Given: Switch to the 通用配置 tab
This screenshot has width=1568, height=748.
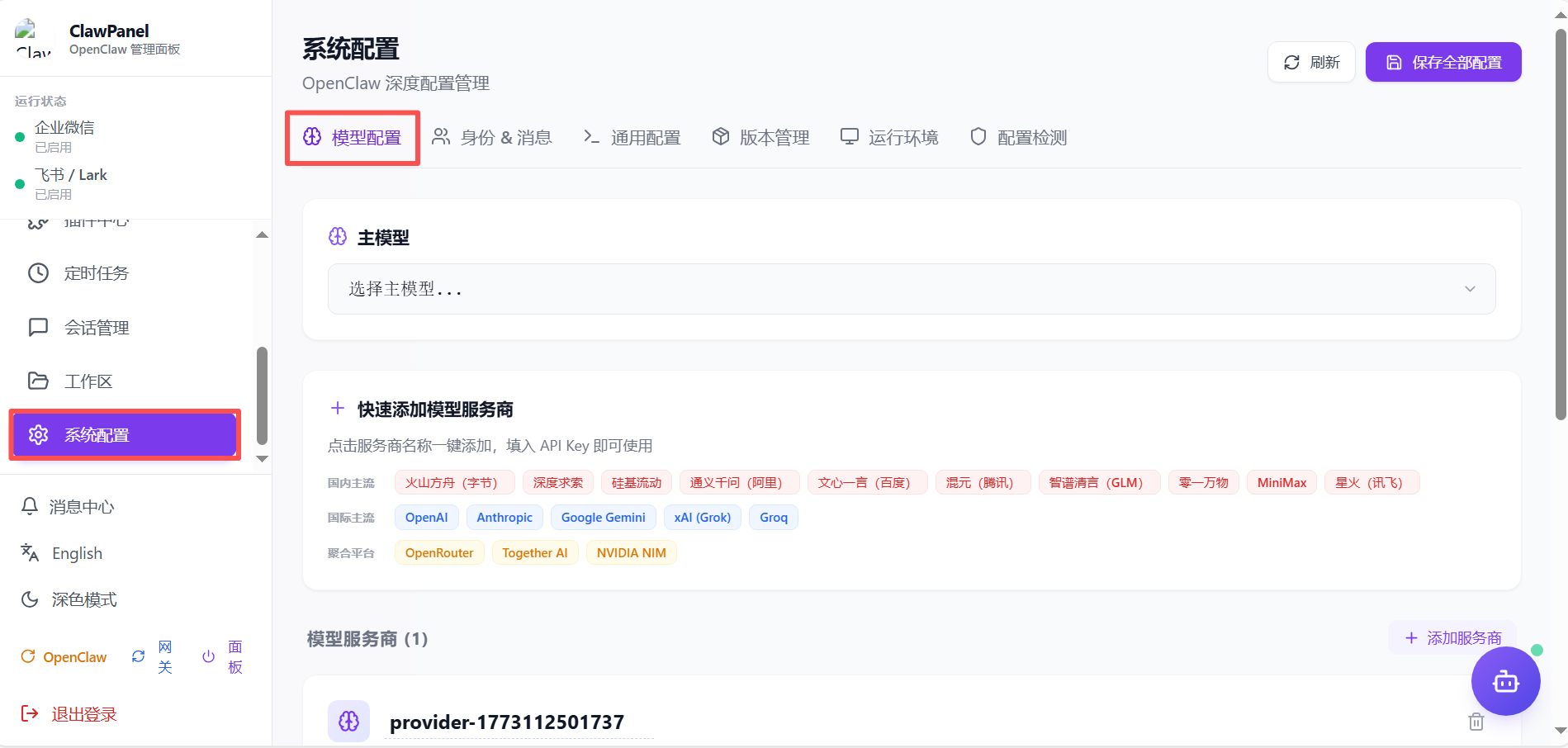Looking at the screenshot, I should pyautogui.click(x=632, y=138).
